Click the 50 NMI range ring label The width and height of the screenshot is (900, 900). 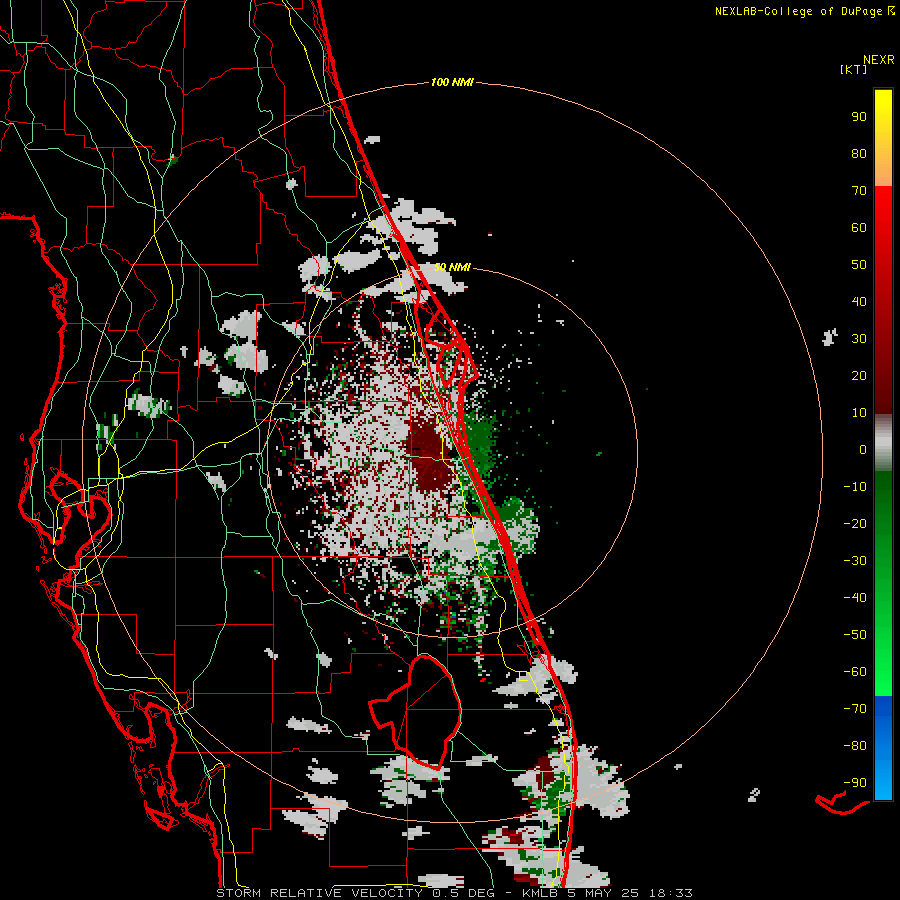452,267
